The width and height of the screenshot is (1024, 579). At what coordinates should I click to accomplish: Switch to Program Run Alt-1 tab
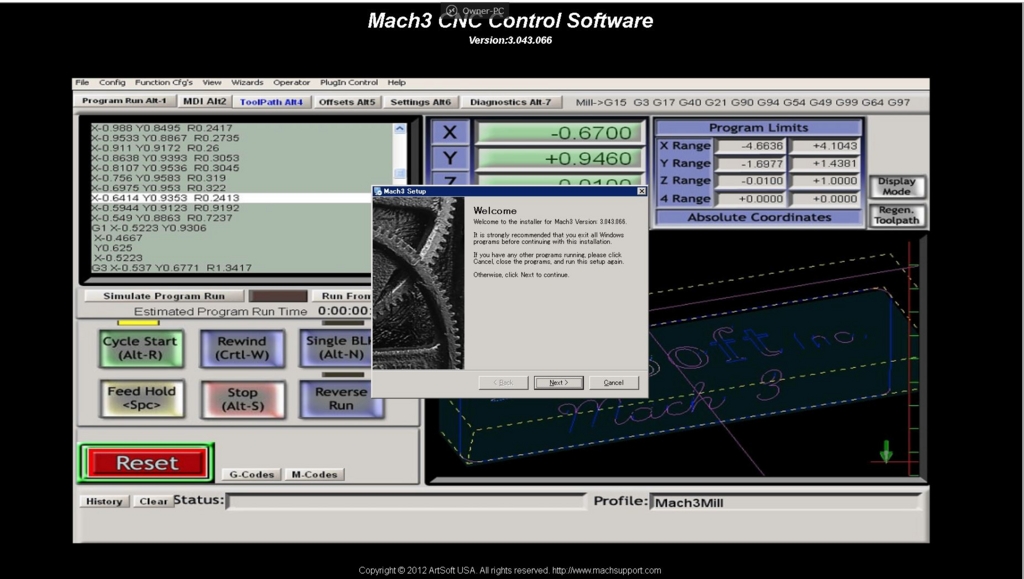(124, 101)
